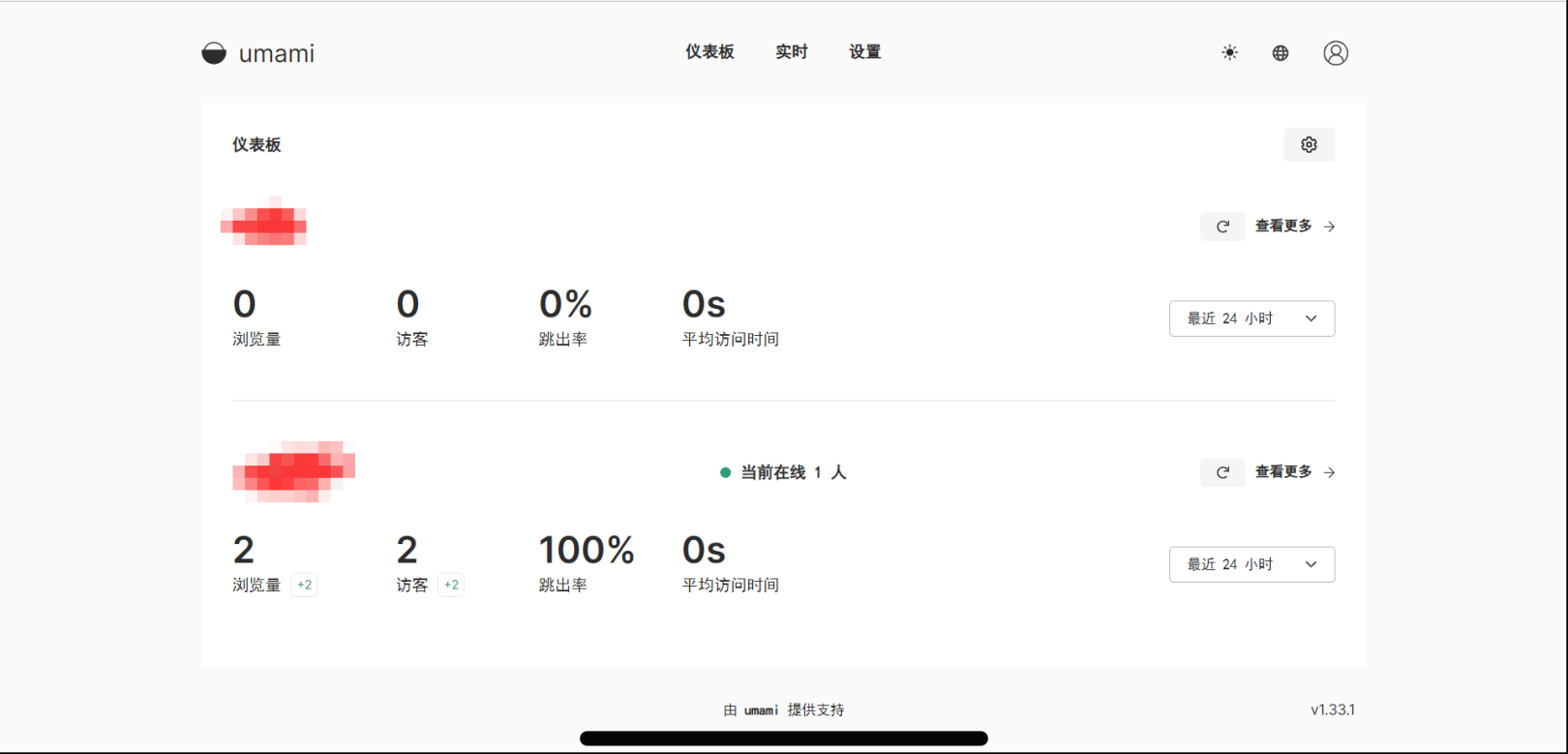Click the 当前在线 1 人 status
Viewport: 1568px width, 754px height.
pyautogui.click(x=794, y=472)
